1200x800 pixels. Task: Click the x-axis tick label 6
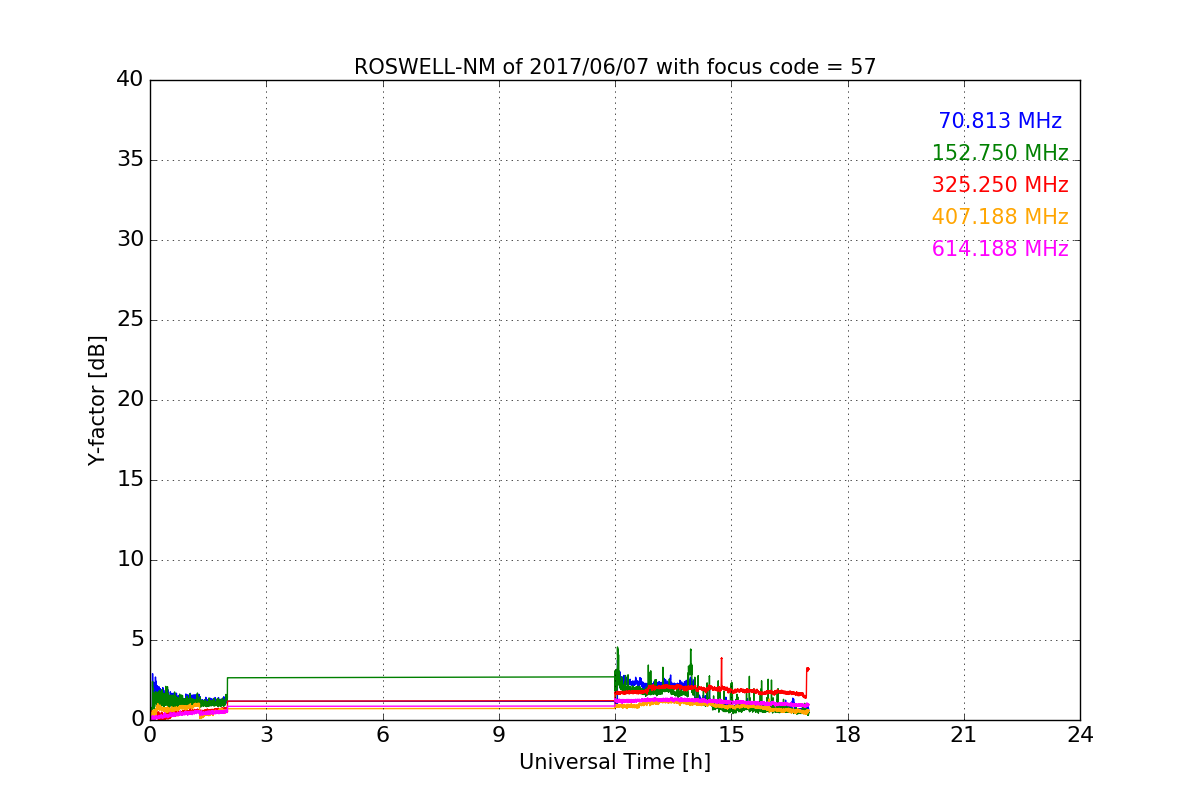(383, 735)
